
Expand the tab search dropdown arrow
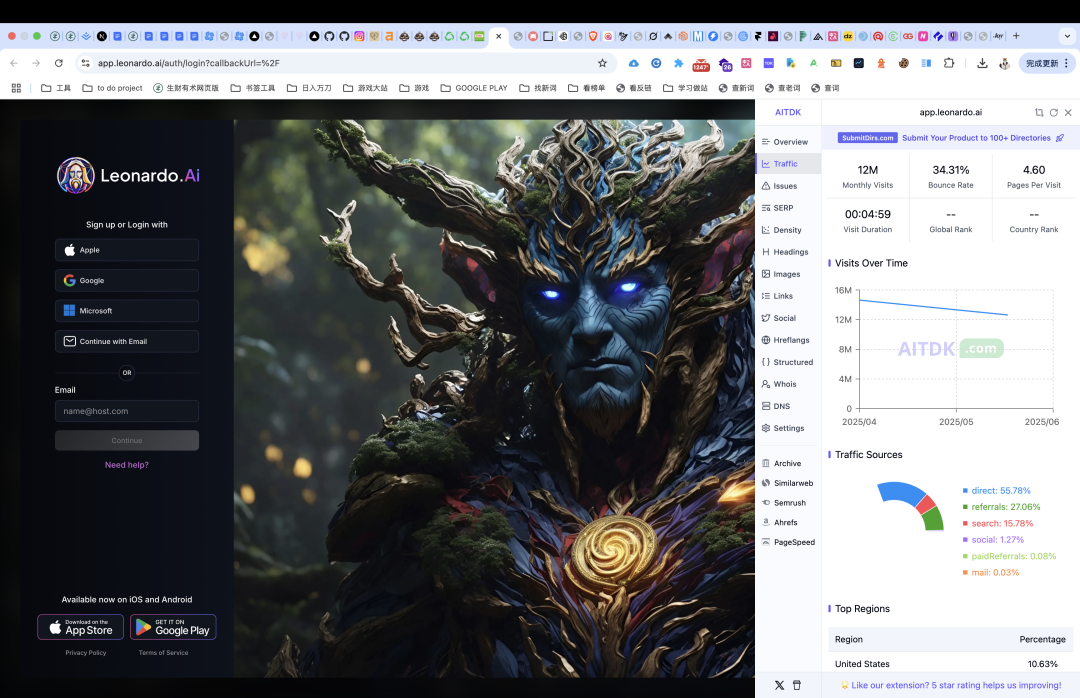click(1067, 36)
